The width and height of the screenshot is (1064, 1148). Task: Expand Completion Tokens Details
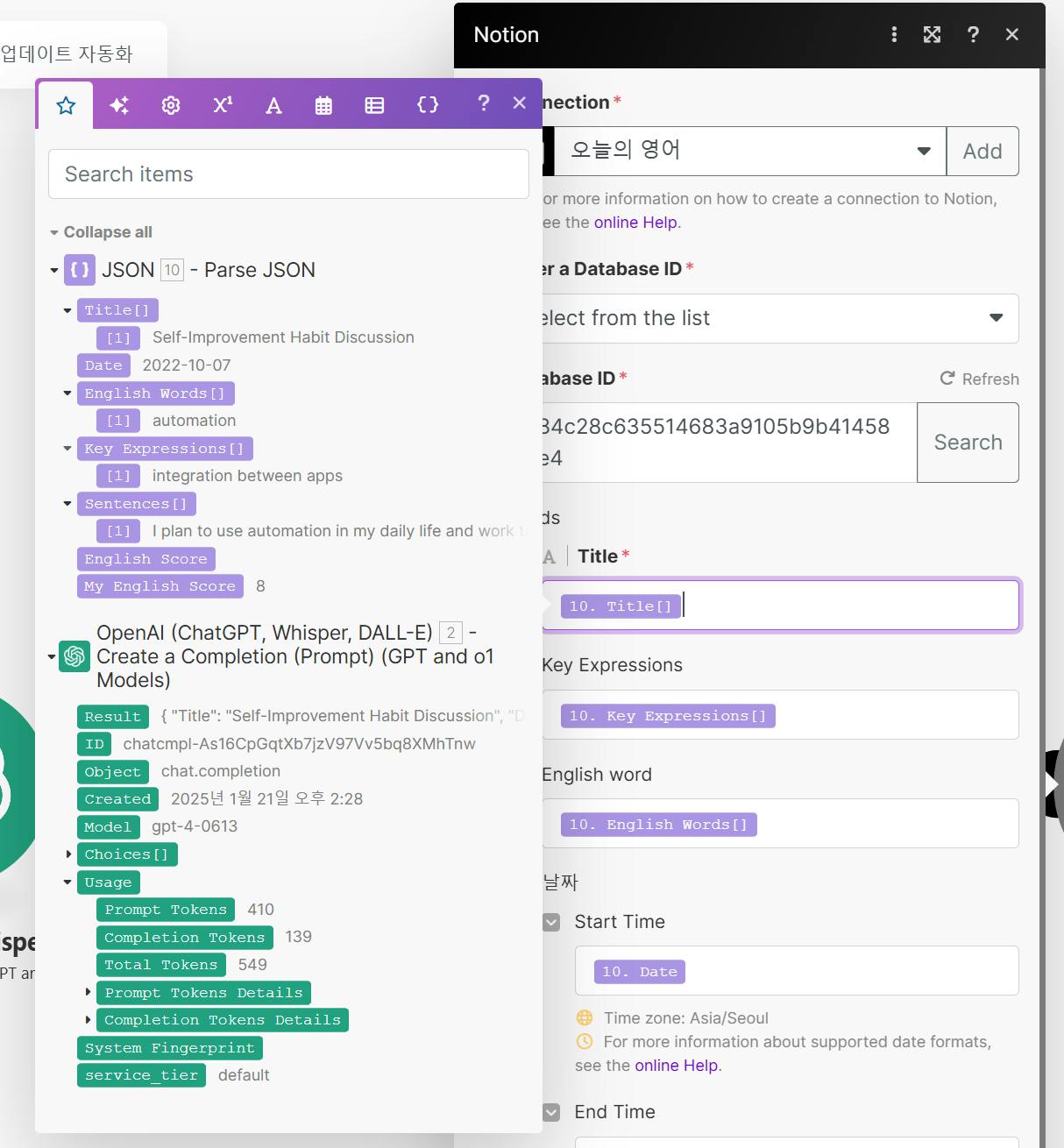pyautogui.click(x=88, y=1020)
